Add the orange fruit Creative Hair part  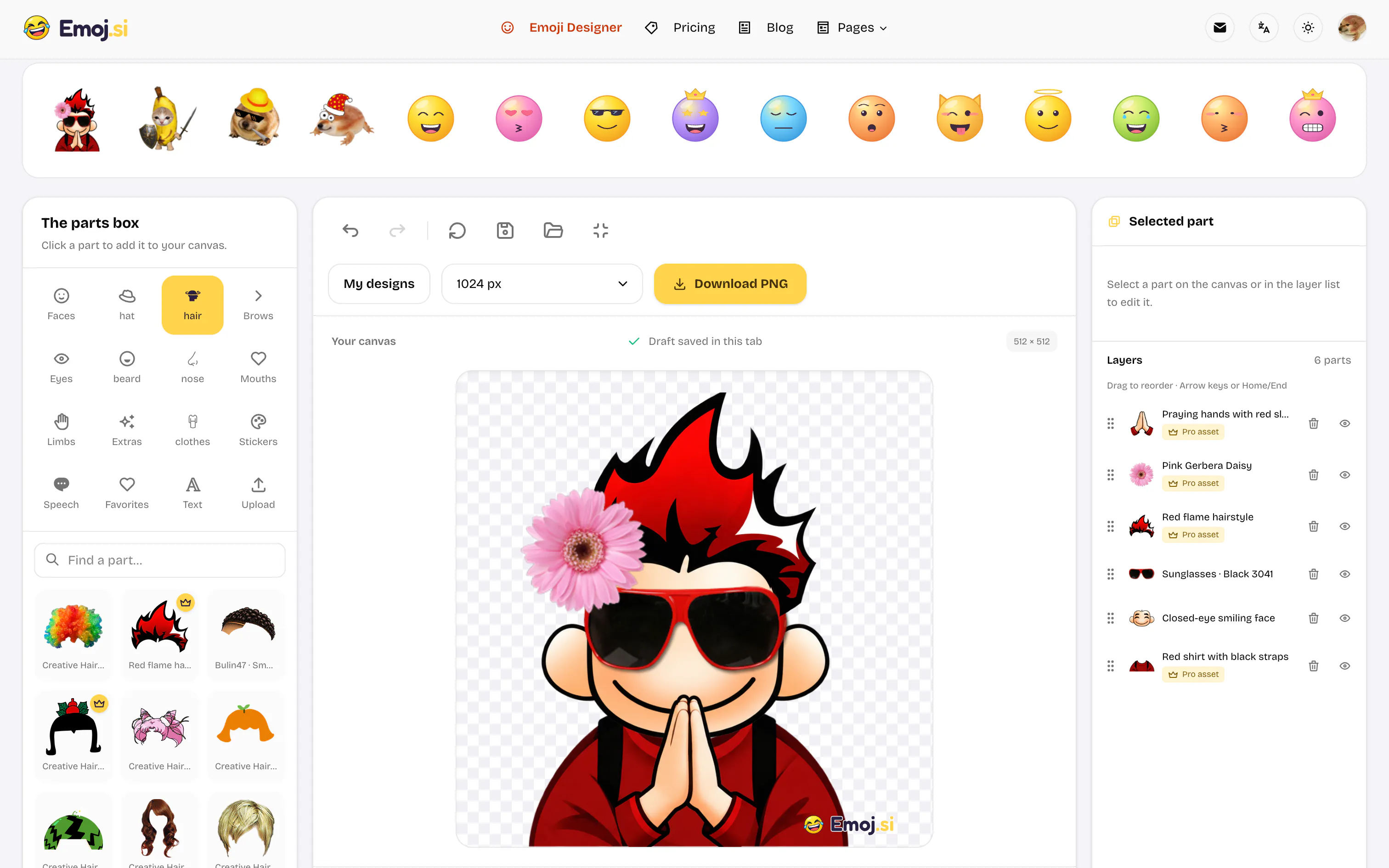coord(246,735)
